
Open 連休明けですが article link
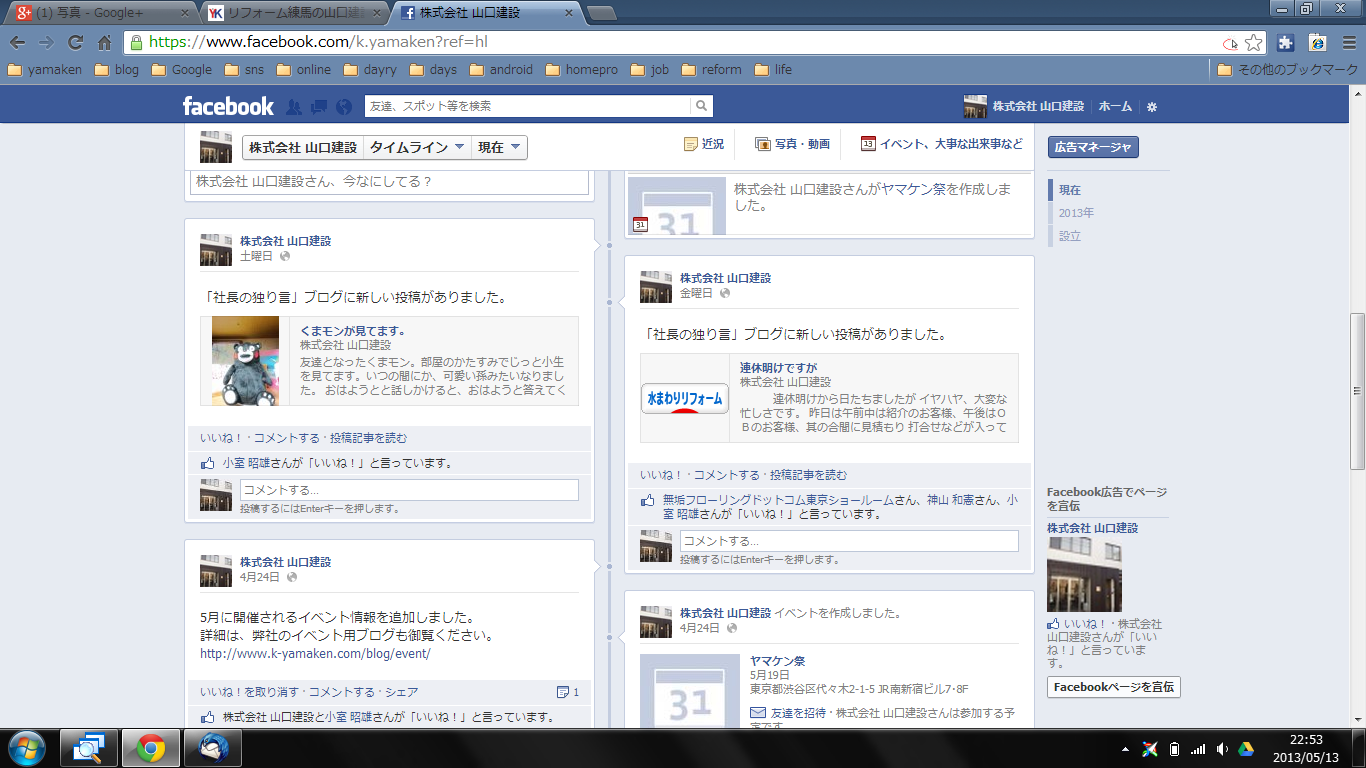click(x=778, y=368)
